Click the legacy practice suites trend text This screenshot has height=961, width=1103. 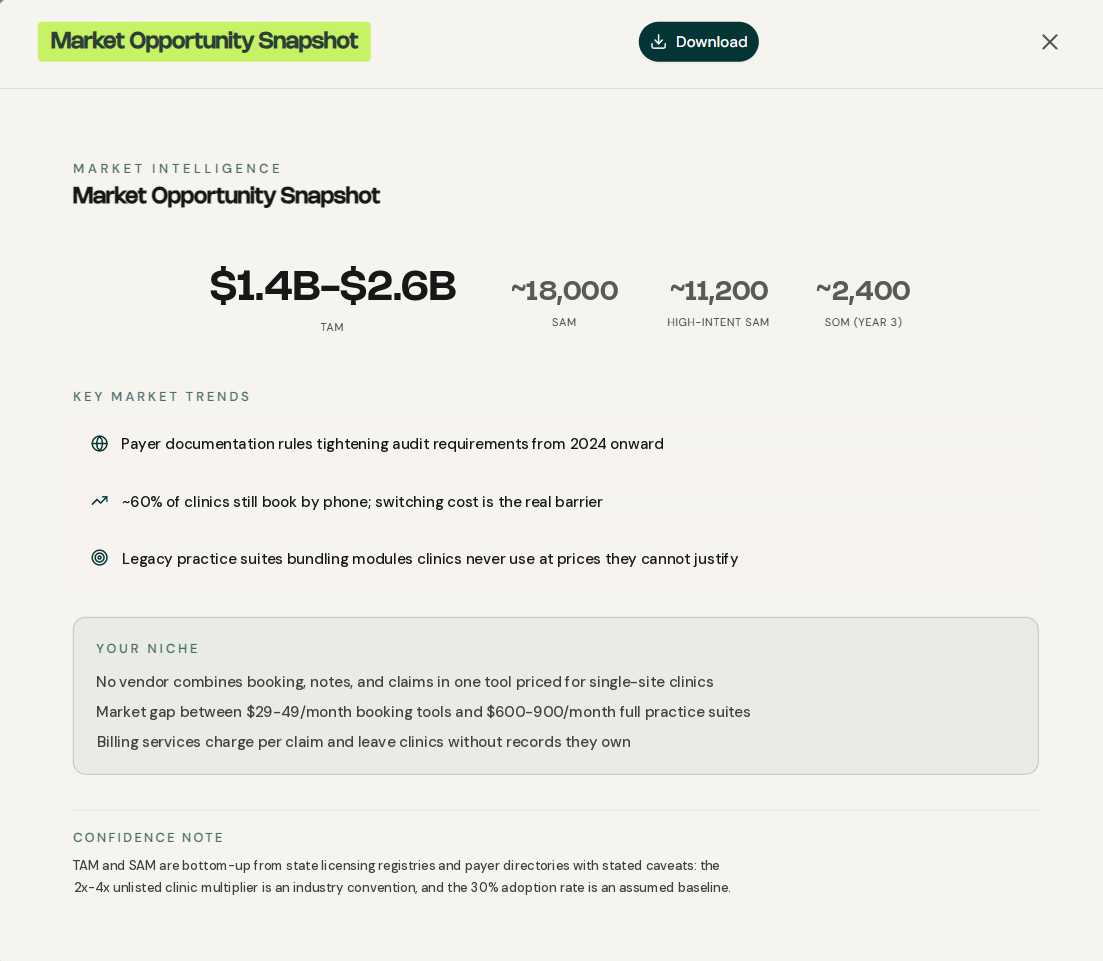pos(430,559)
